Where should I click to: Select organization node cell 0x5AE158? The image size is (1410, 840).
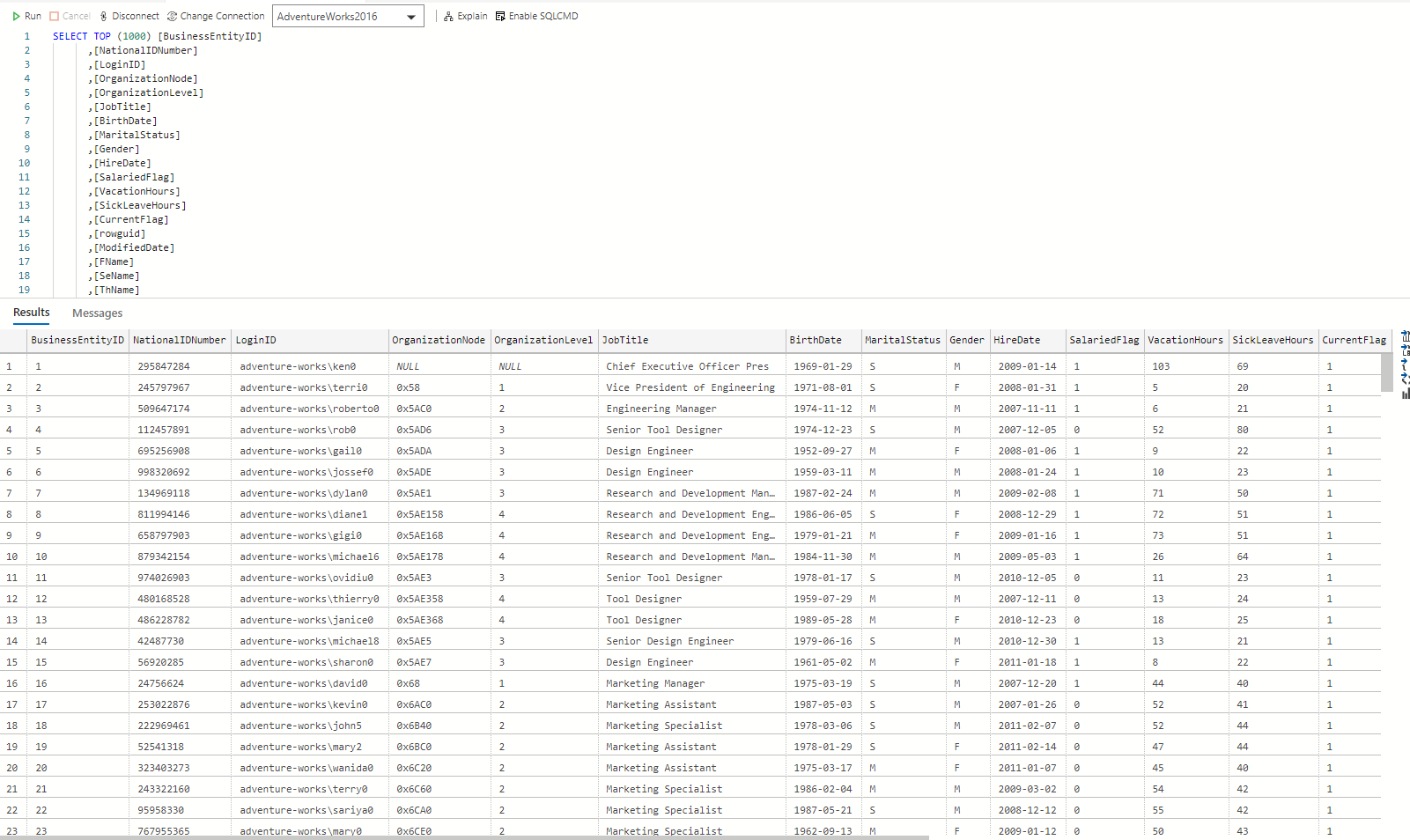click(x=439, y=514)
